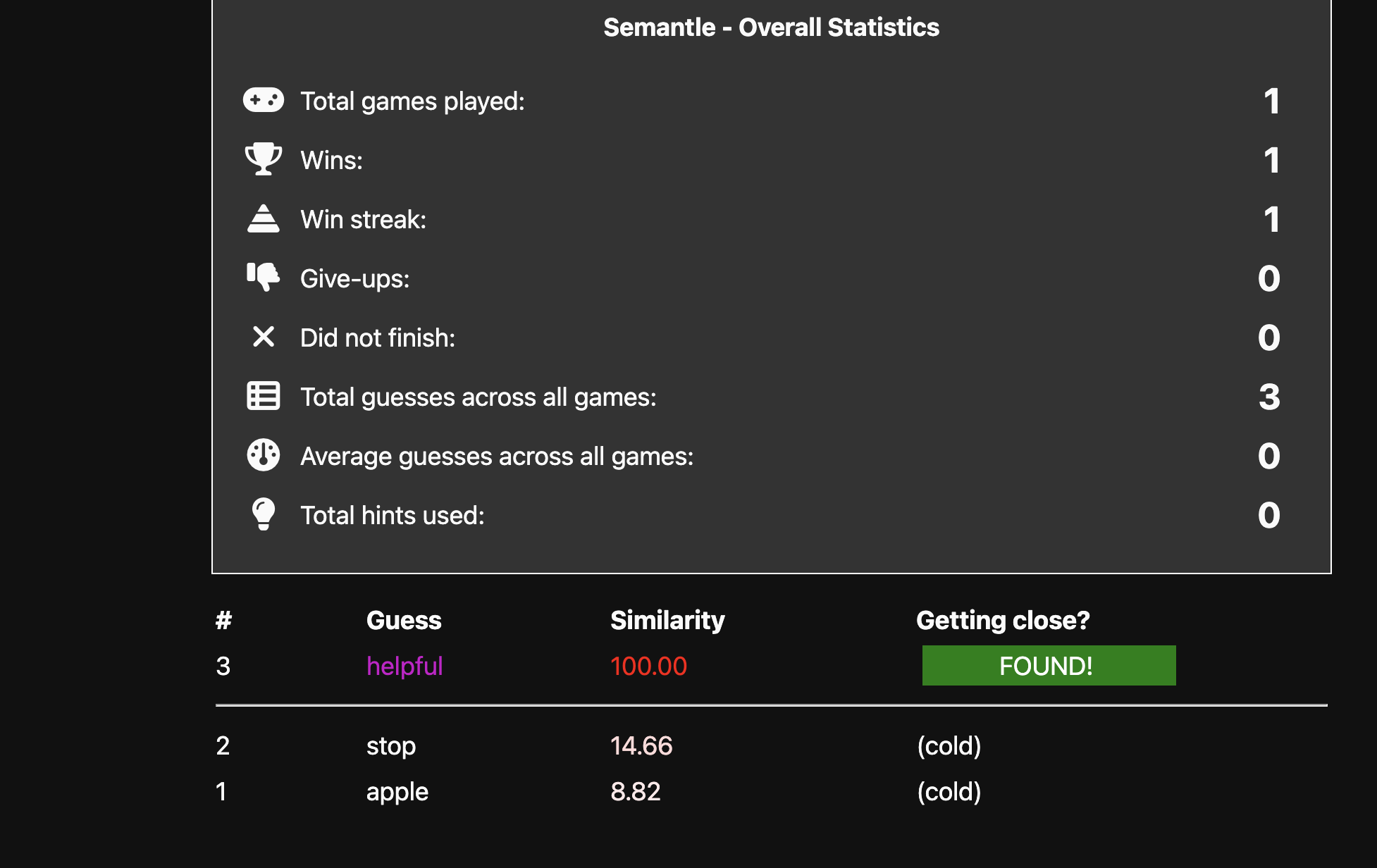Viewport: 1377px width, 868px height.
Task: Click the Total games played label
Action: (x=412, y=101)
